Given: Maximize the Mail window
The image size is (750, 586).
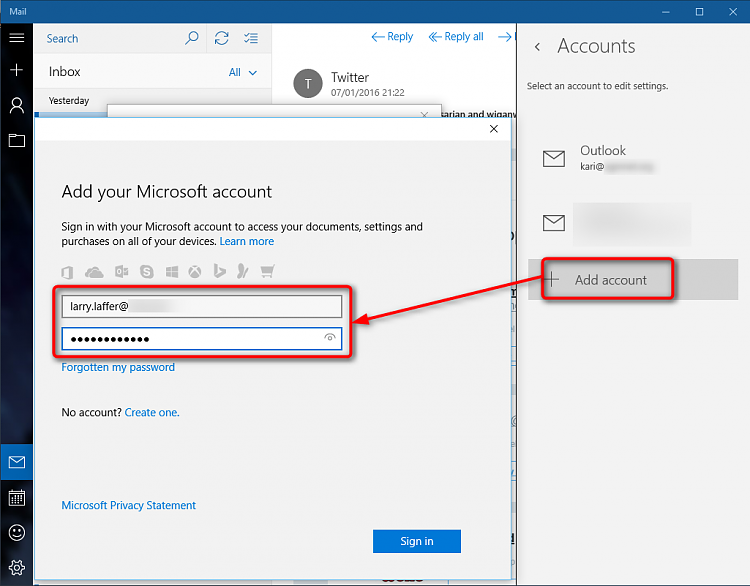Looking at the screenshot, I should point(699,11).
